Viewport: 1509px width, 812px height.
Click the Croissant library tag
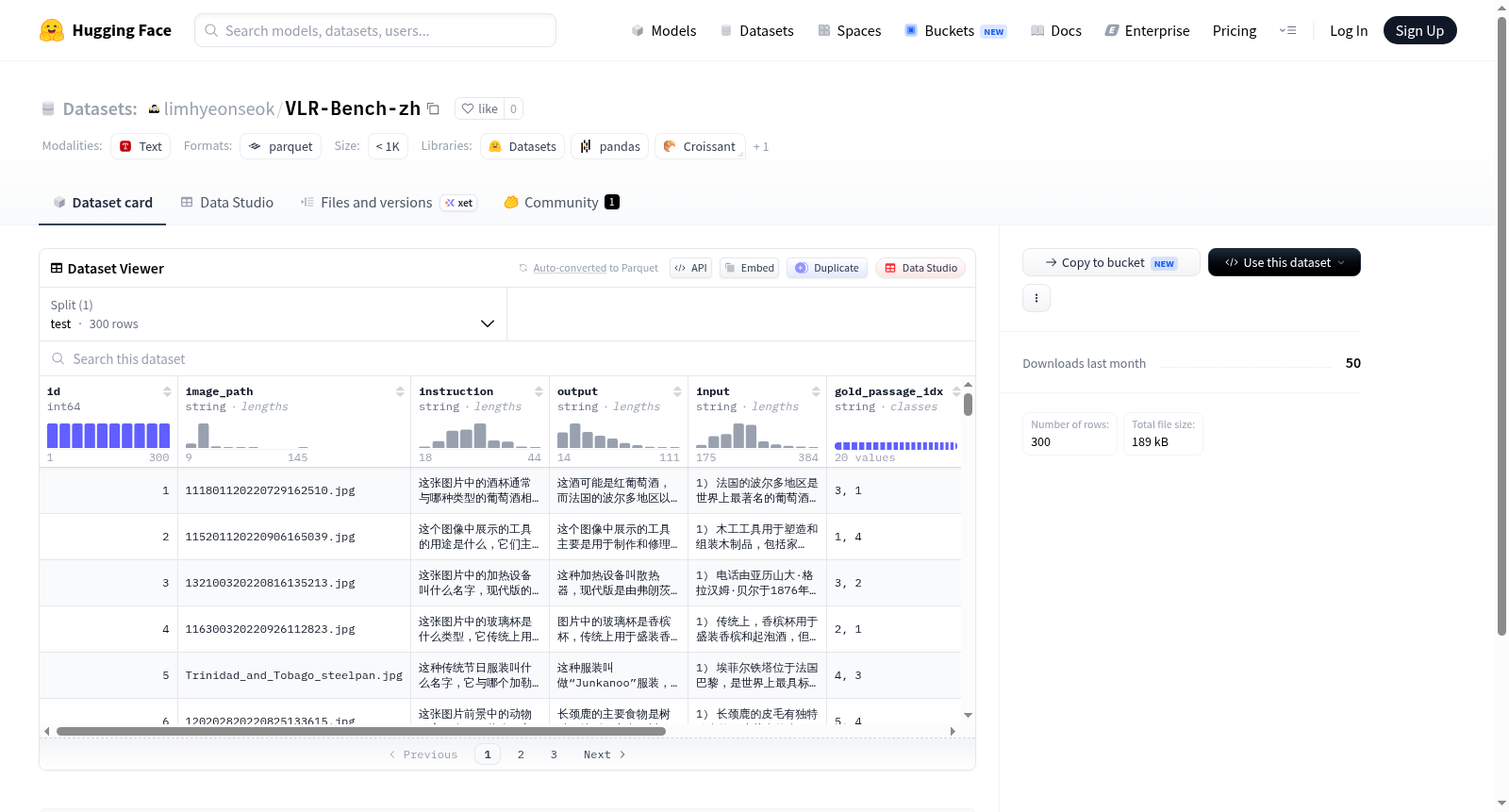pos(700,147)
